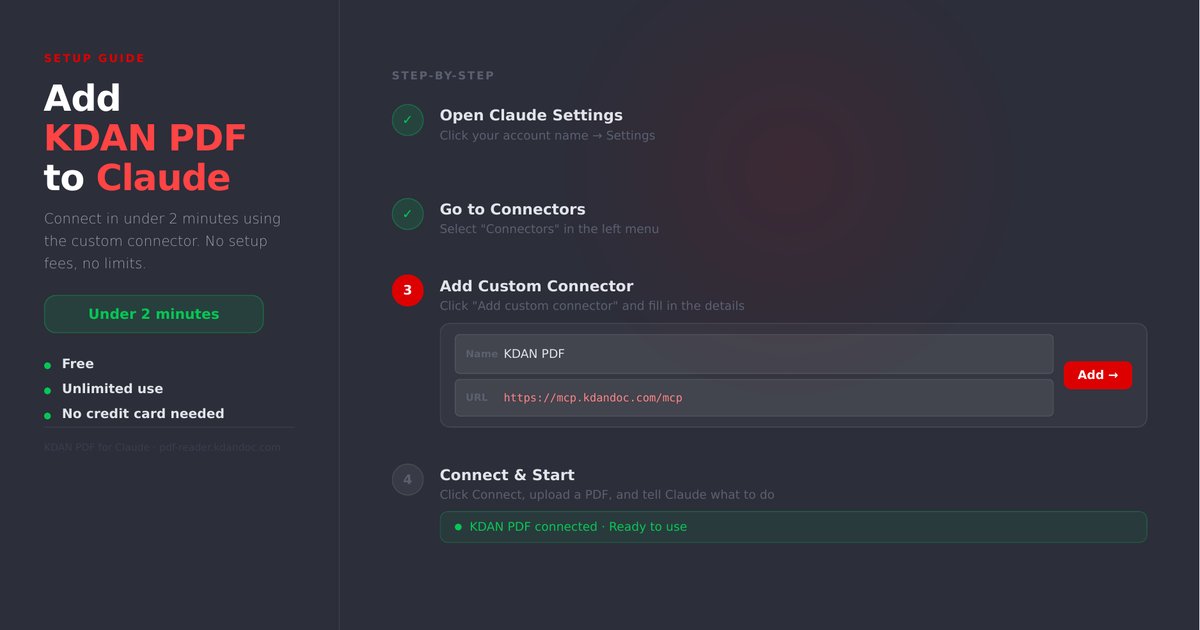Click the grey step 4 circle
The height and width of the screenshot is (630, 1200).
click(408, 480)
